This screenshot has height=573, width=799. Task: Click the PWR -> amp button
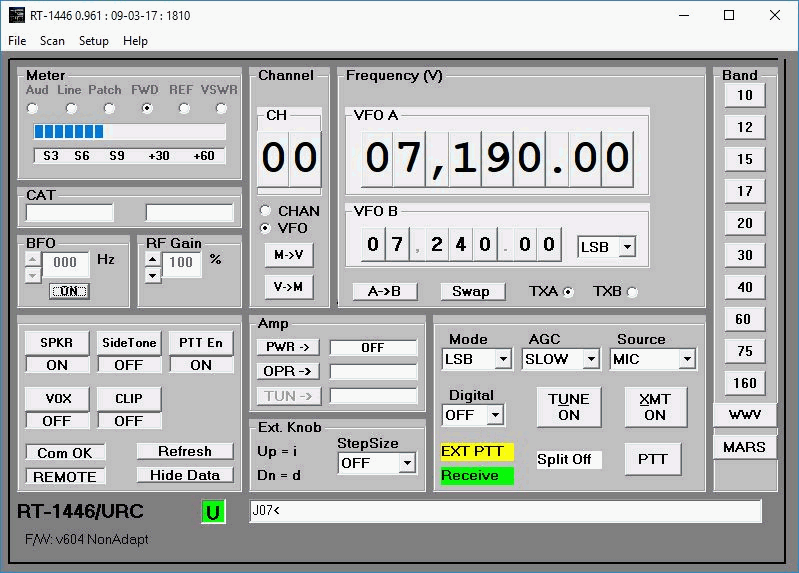click(287, 347)
